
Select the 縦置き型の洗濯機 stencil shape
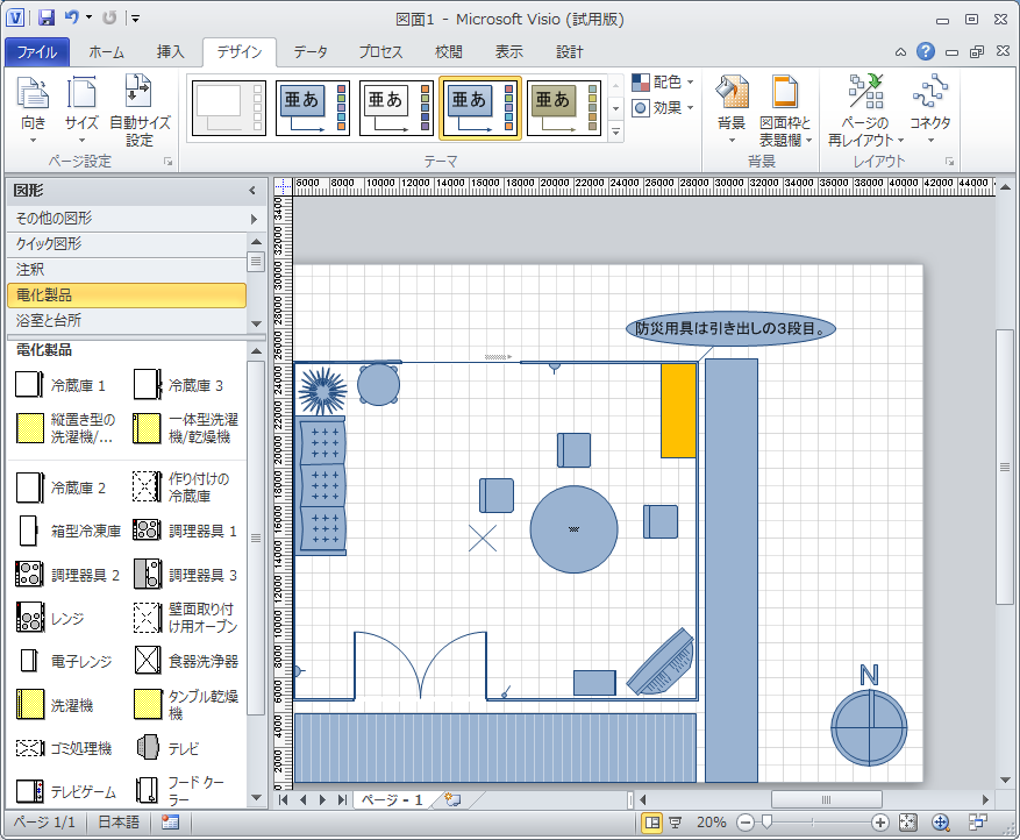tap(66, 428)
